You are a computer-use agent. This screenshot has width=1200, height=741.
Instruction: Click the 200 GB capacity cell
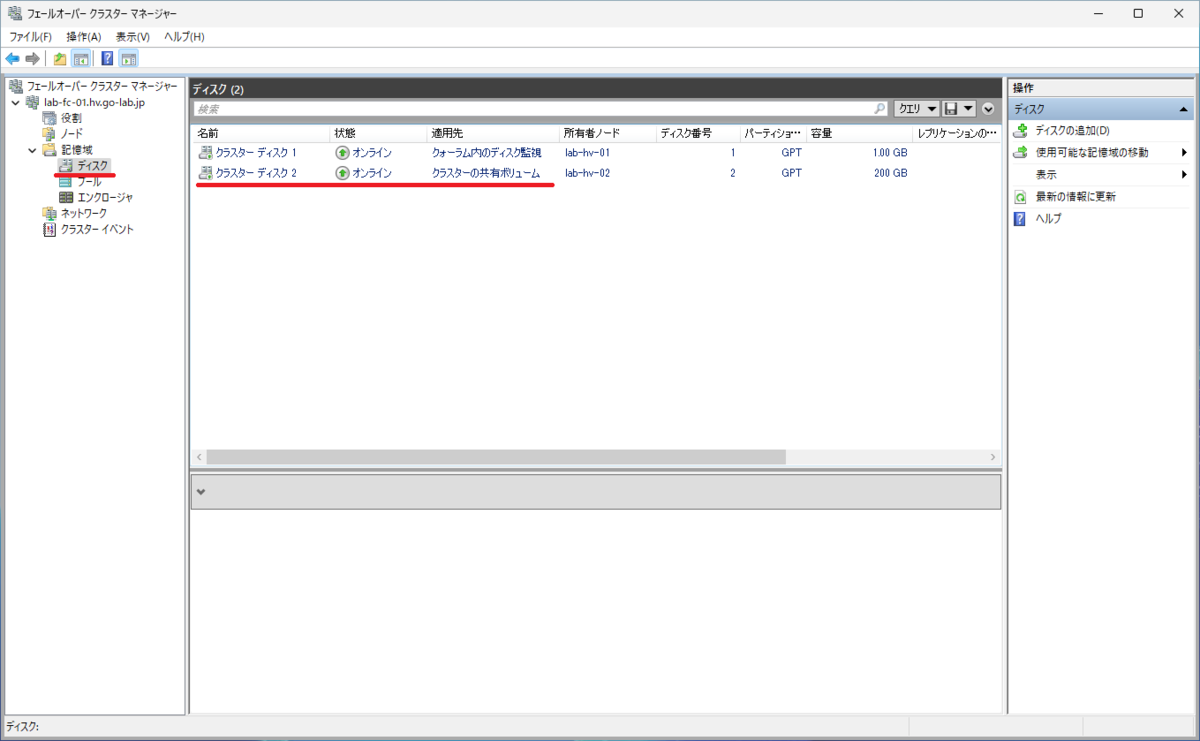890,173
